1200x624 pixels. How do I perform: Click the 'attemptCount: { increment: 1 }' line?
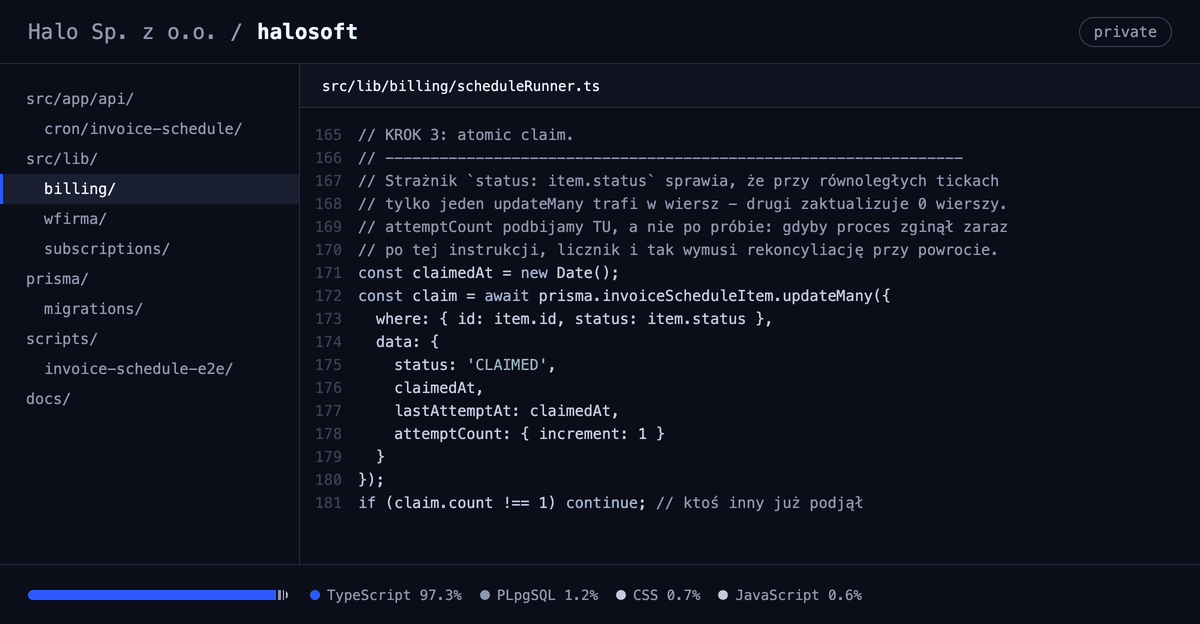coord(529,434)
